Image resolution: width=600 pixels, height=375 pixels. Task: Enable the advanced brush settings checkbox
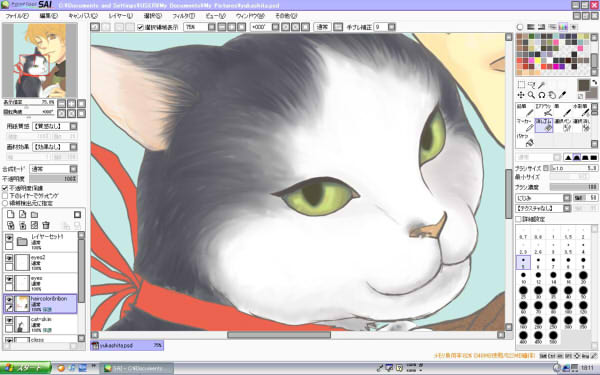[518, 219]
